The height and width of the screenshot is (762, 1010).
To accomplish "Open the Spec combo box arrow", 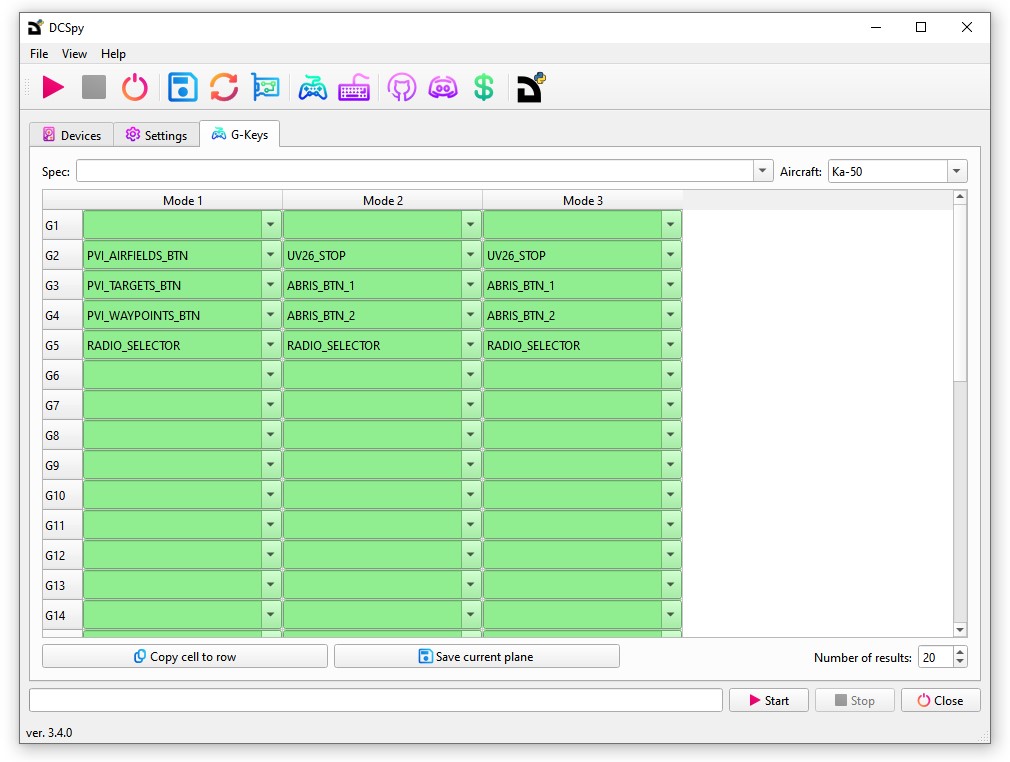I will pos(763,172).
